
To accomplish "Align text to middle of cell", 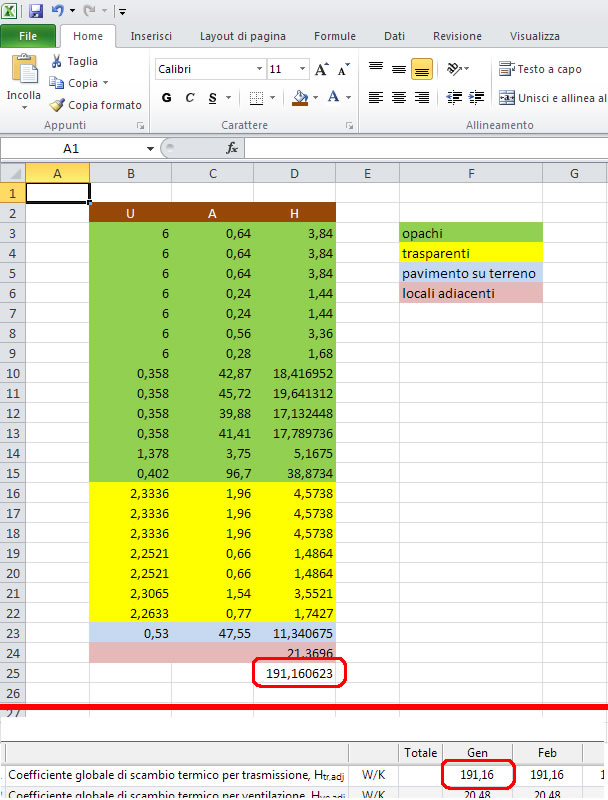I will (x=399, y=69).
